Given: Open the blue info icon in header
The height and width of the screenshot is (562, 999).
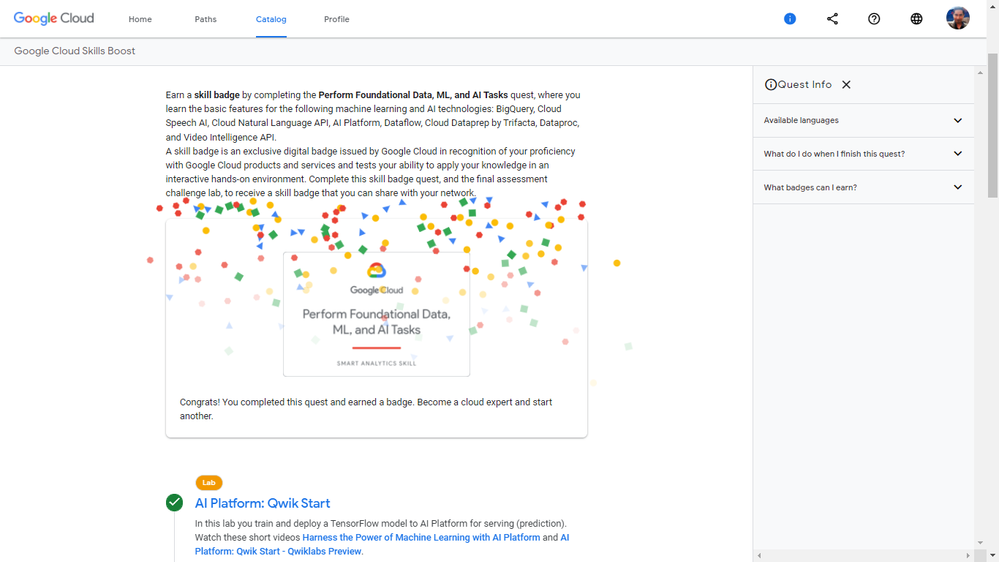Looking at the screenshot, I should (789, 19).
